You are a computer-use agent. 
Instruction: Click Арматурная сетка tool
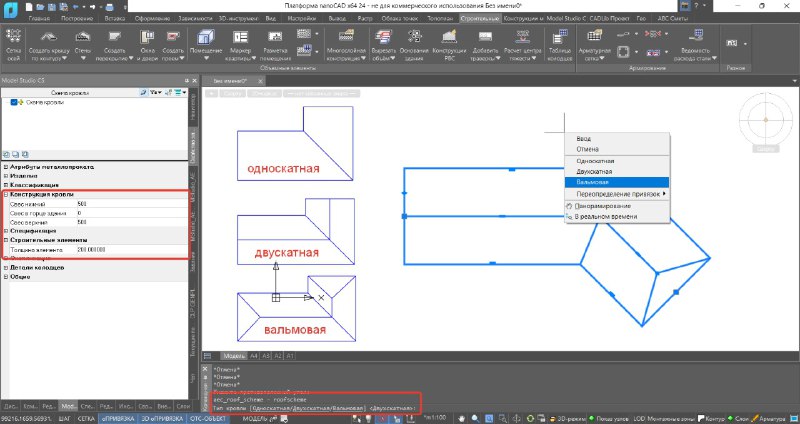[594, 45]
